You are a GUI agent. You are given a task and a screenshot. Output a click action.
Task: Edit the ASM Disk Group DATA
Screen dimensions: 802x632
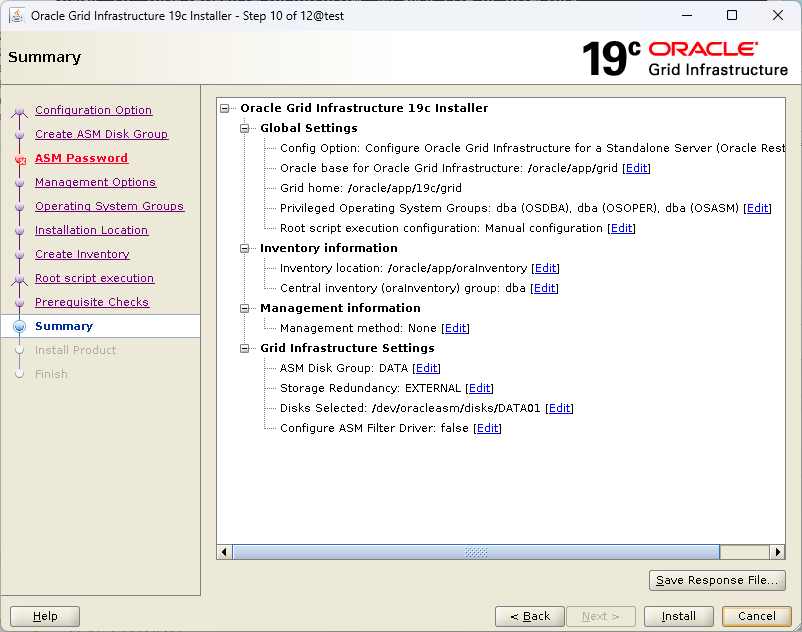(x=427, y=368)
